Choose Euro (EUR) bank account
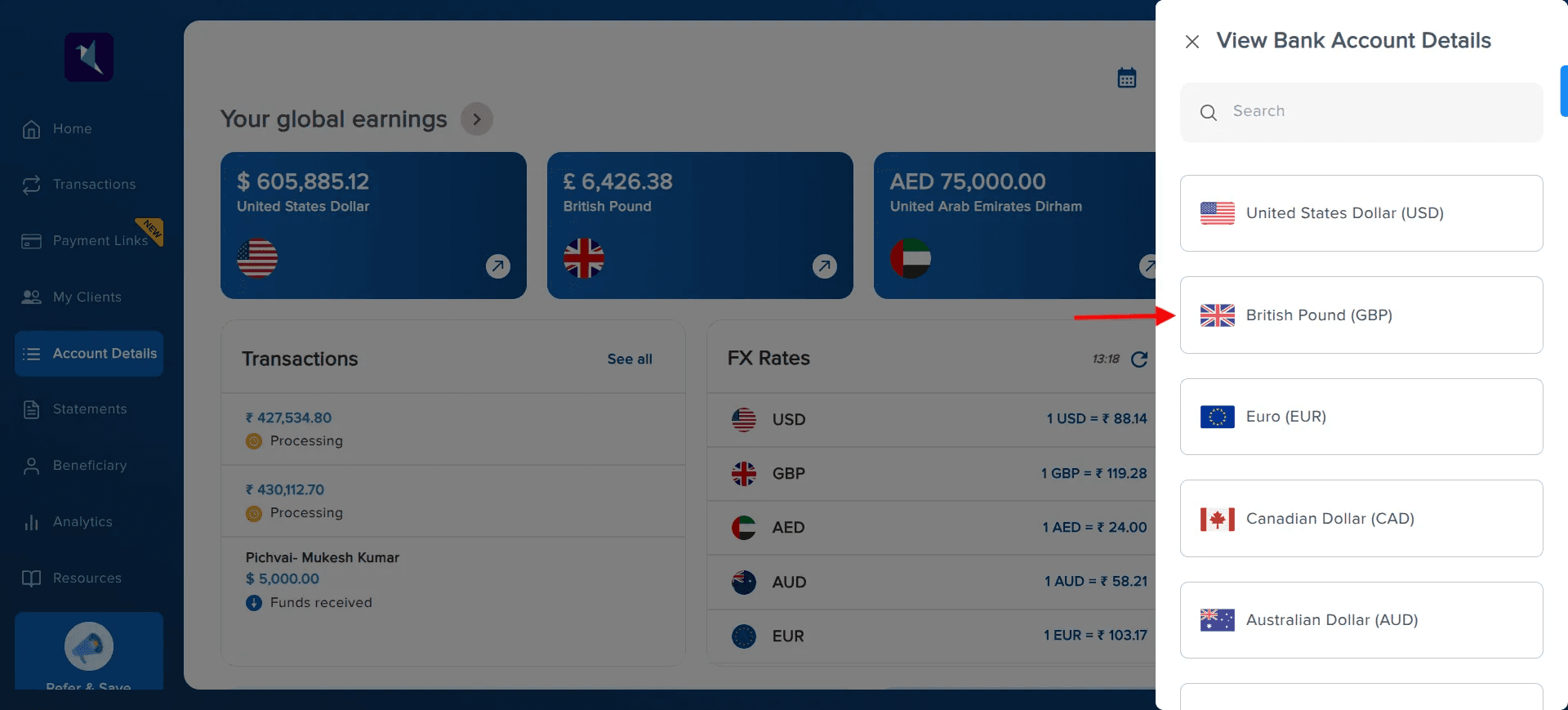 pyautogui.click(x=1361, y=417)
